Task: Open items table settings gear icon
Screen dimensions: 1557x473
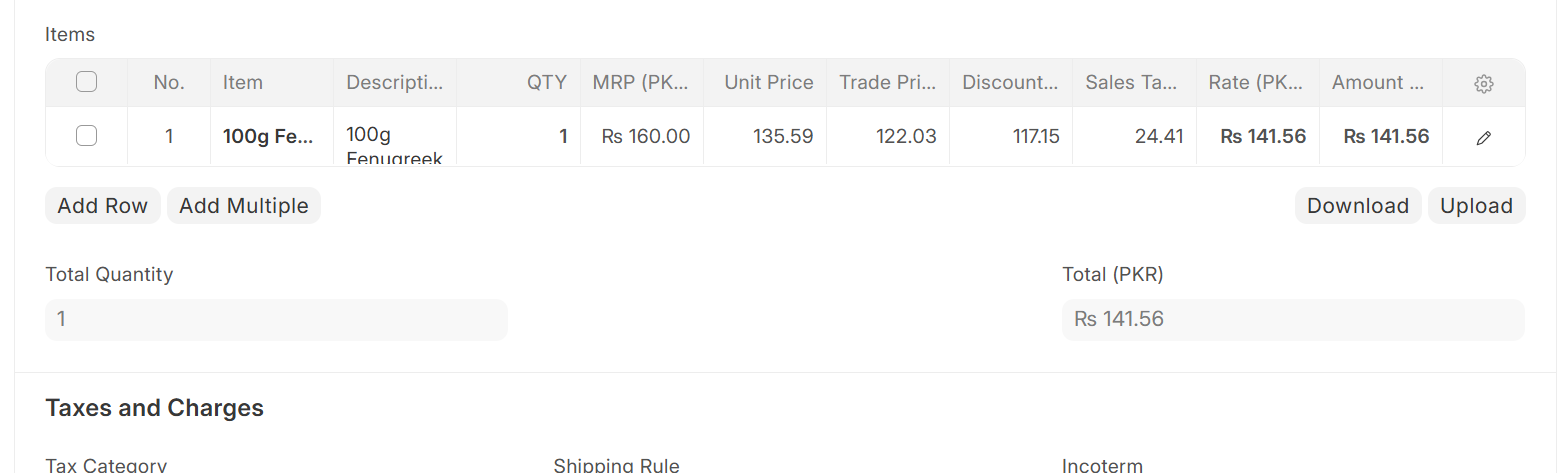Action: point(1484,84)
